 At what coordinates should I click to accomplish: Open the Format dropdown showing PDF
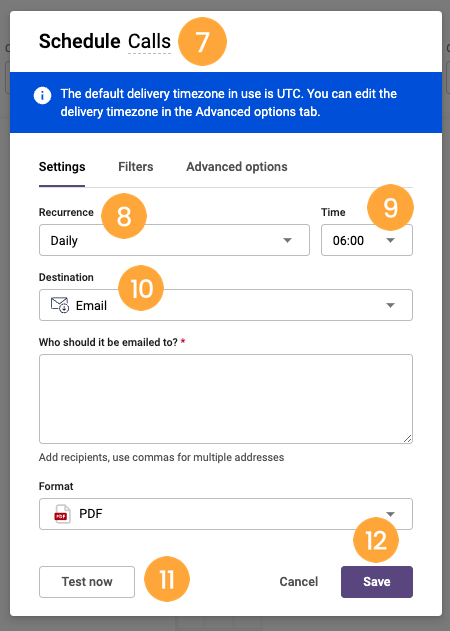pyautogui.click(x=226, y=514)
